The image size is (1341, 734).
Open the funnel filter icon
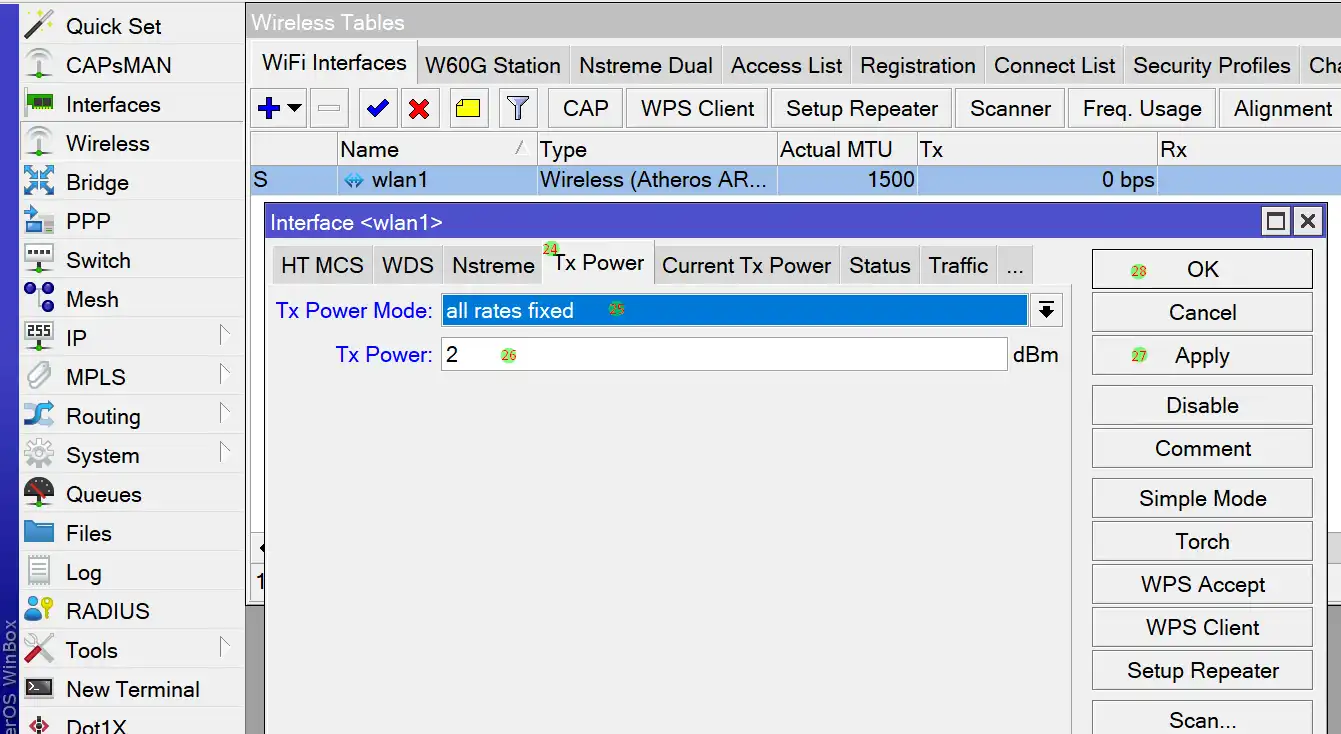517,108
